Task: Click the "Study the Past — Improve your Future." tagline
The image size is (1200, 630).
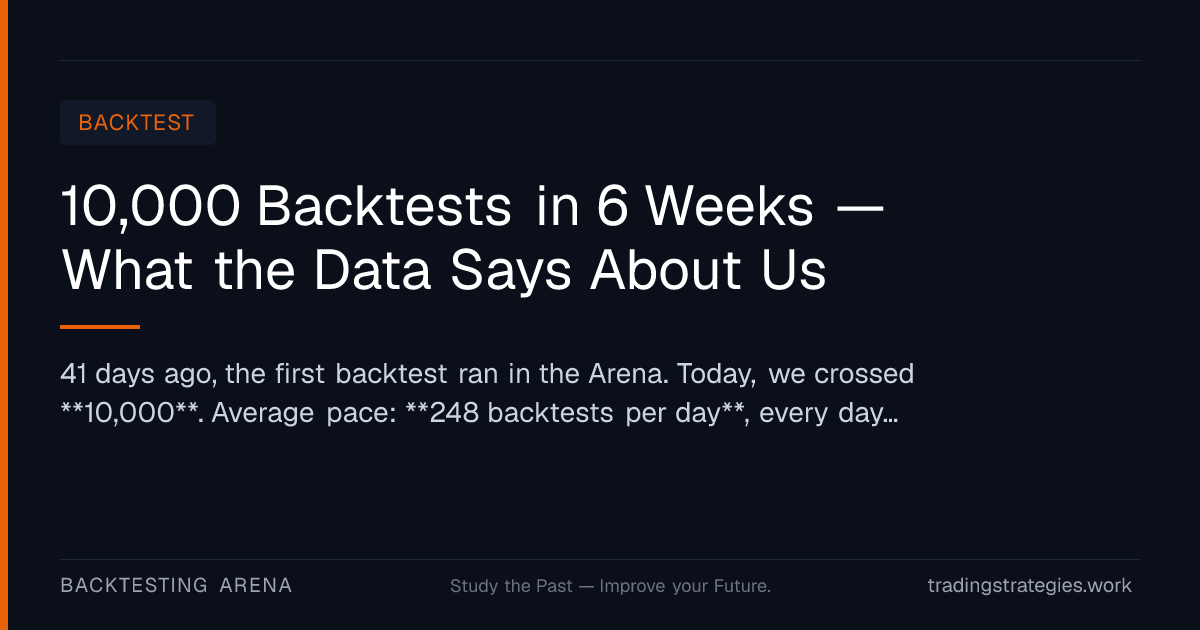Action: click(x=610, y=586)
